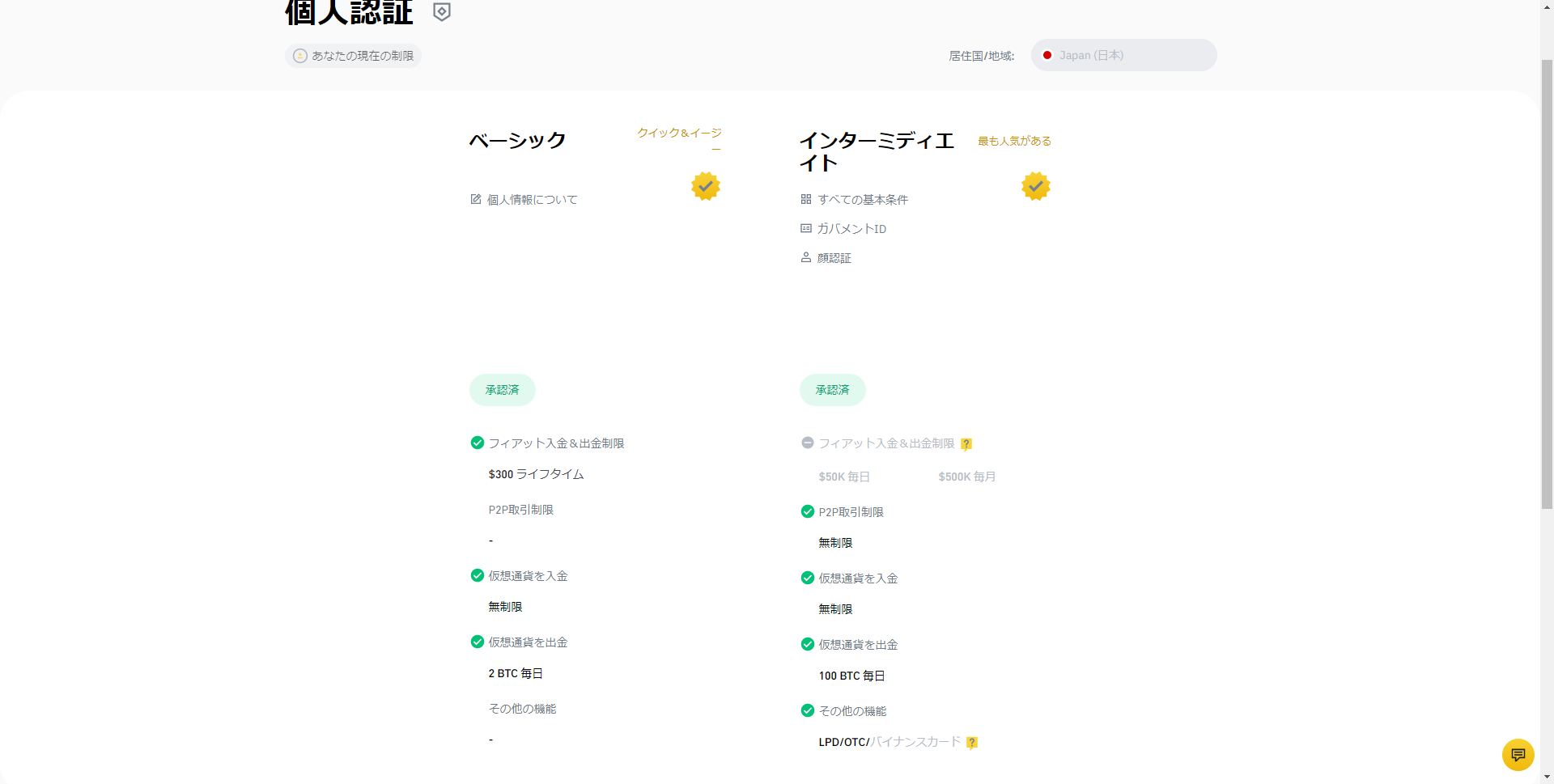The width and height of the screenshot is (1554, 784).
Task: Click the grid icon beside すべての基本条件
Action: (806, 199)
